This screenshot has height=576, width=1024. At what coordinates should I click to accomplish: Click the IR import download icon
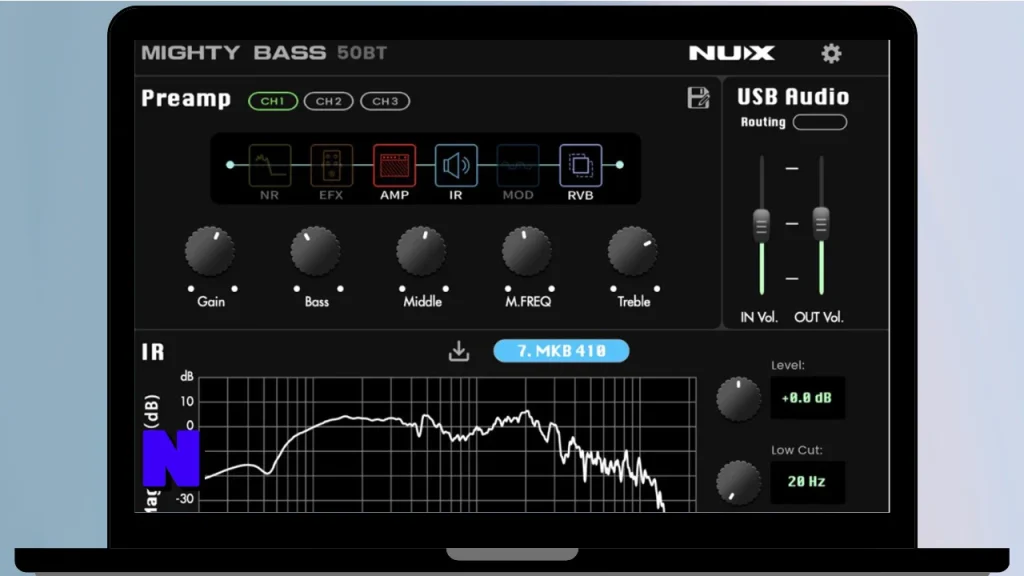(459, 351)
